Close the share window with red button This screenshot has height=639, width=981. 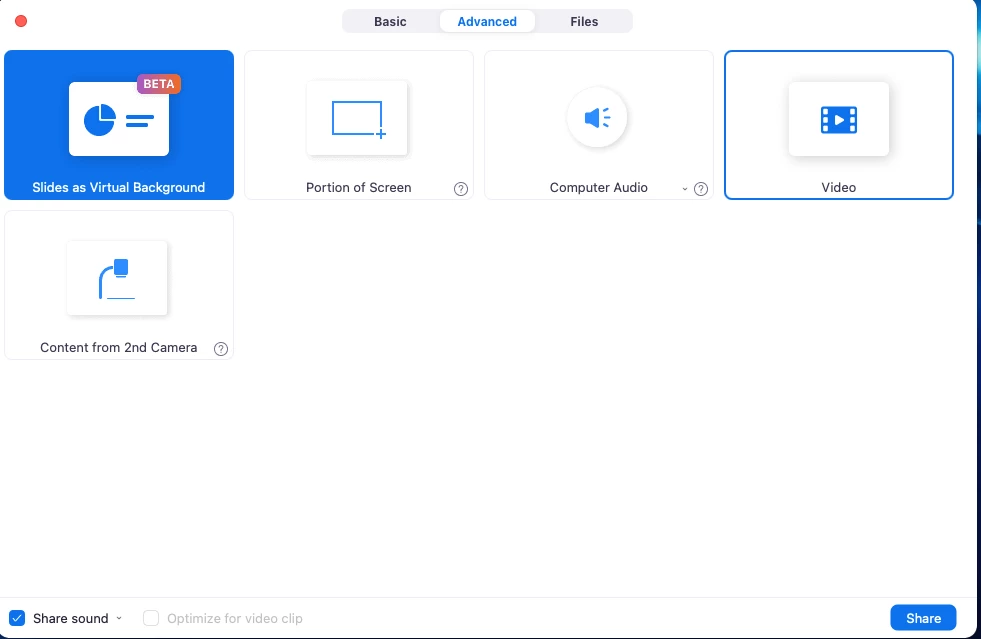(x=21, y=21)
